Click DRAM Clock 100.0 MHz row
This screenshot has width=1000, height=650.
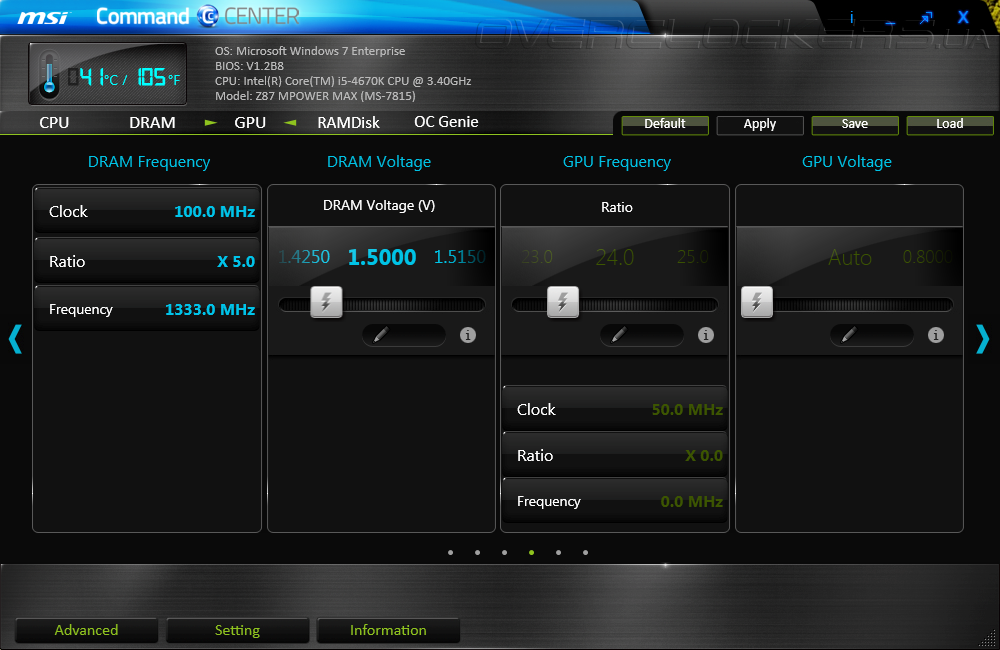click(x=147, y=211)
